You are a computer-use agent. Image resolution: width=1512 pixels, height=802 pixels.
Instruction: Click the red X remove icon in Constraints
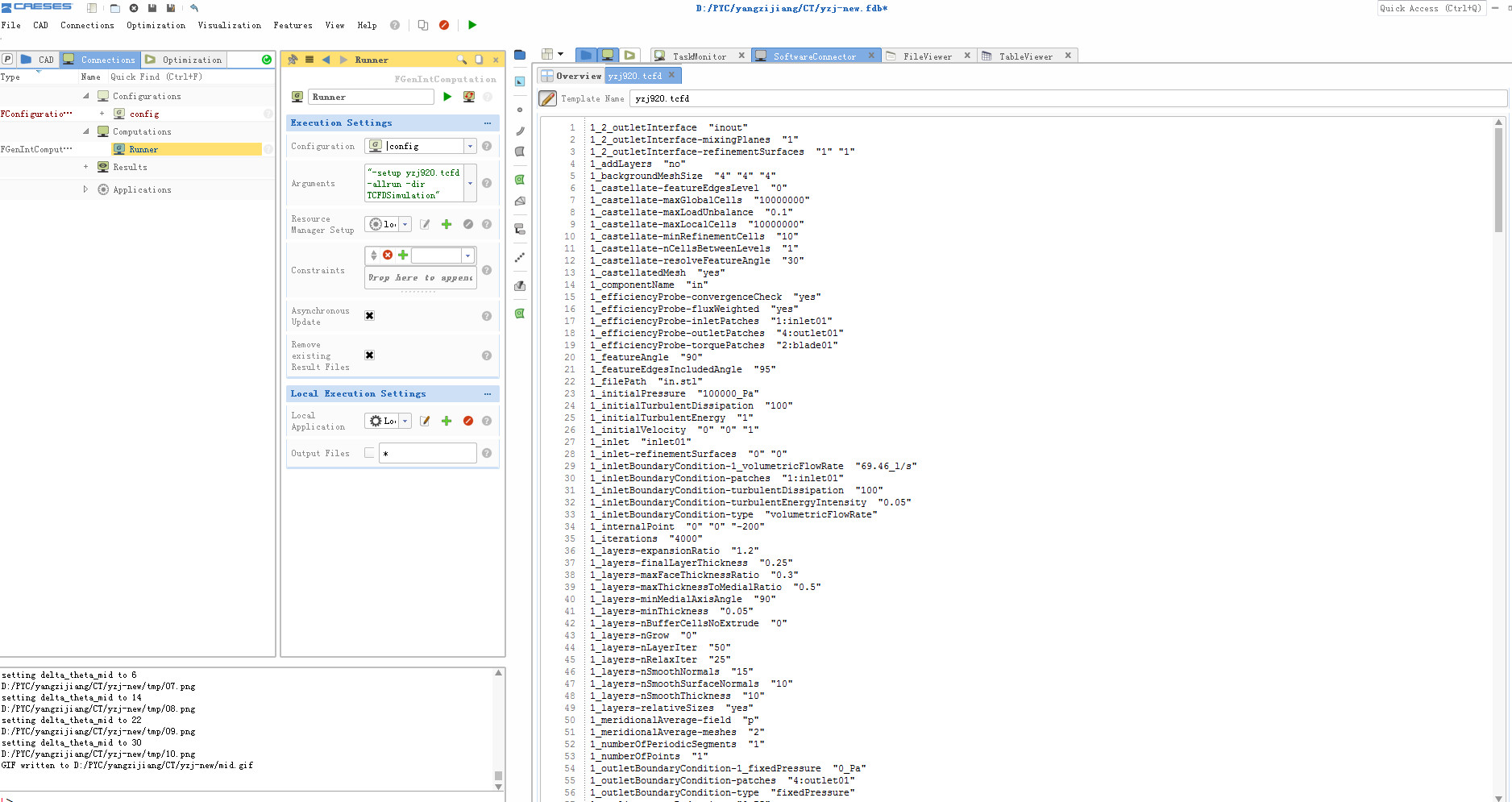388,255
